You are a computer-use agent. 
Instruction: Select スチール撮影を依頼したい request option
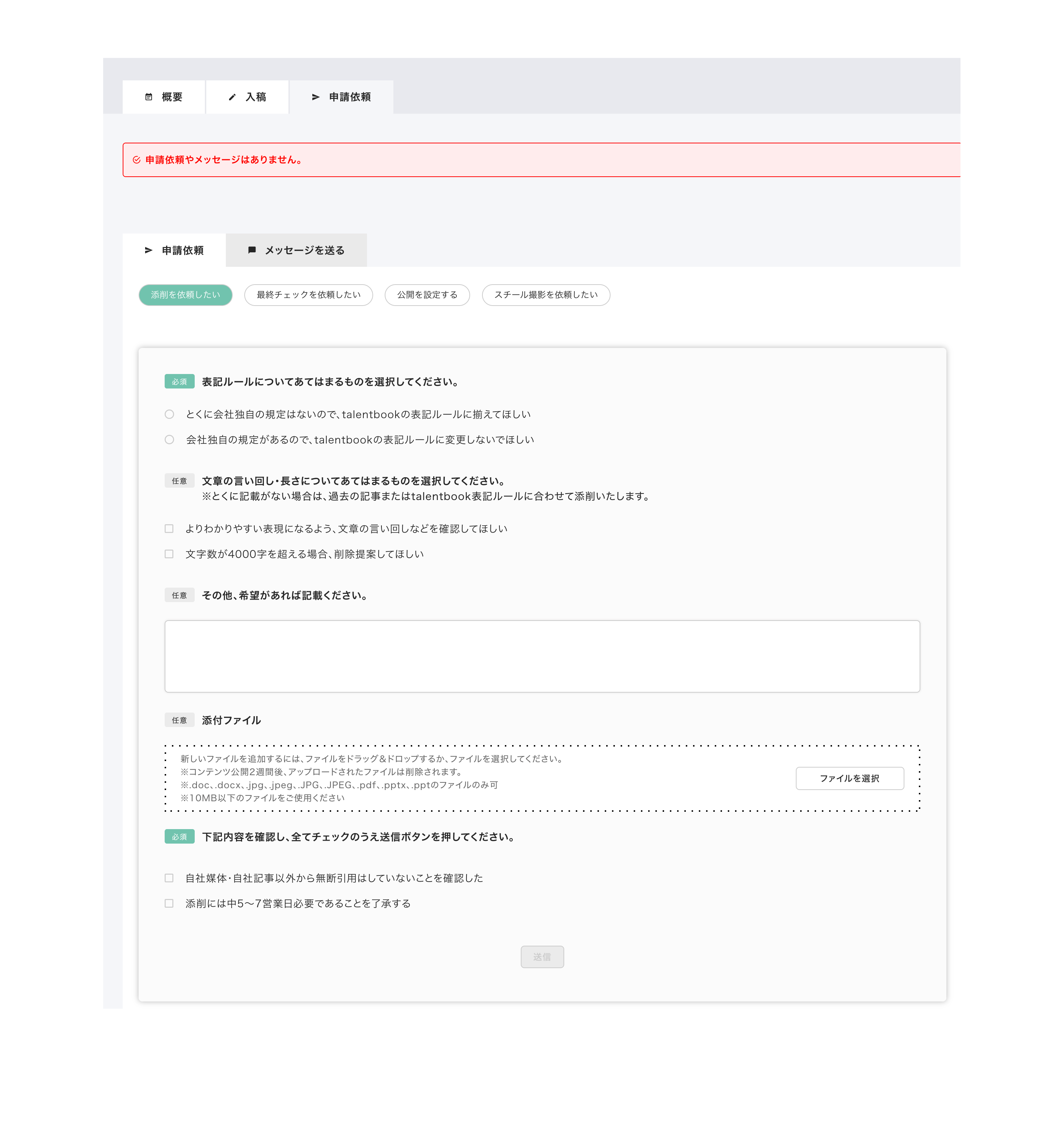click(546, 295)
